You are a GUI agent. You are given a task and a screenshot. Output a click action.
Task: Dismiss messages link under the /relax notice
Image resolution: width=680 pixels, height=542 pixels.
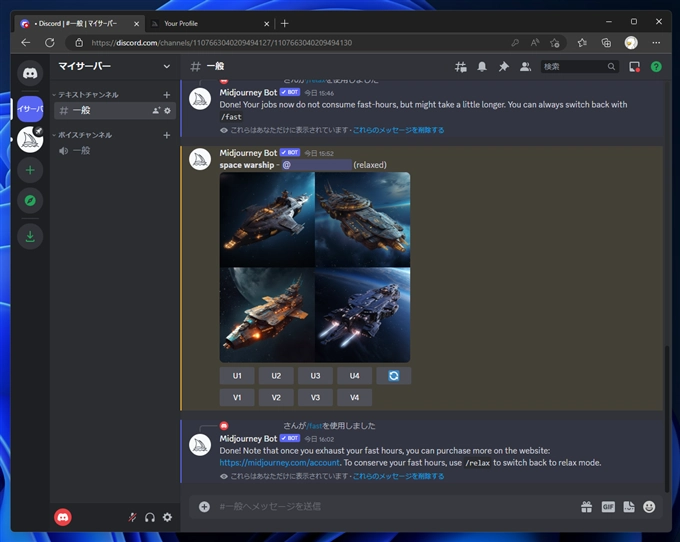coord(399,130)
